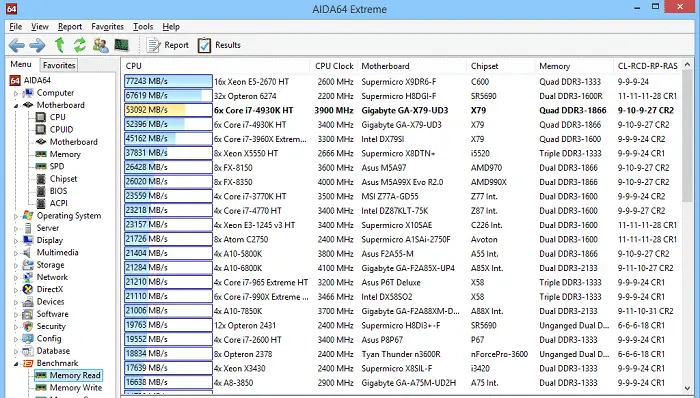Click the AIDA64 title bar app icon
The width and height of the screenshot is (700, 398).
coord(12,8)
